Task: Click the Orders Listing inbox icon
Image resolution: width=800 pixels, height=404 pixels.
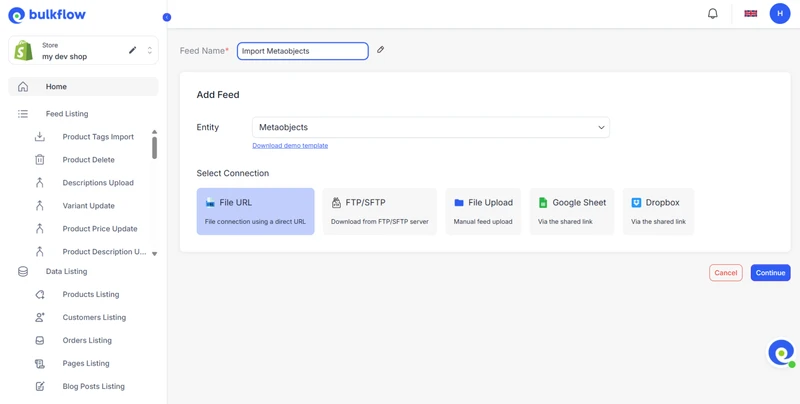Action: (40, 340)
